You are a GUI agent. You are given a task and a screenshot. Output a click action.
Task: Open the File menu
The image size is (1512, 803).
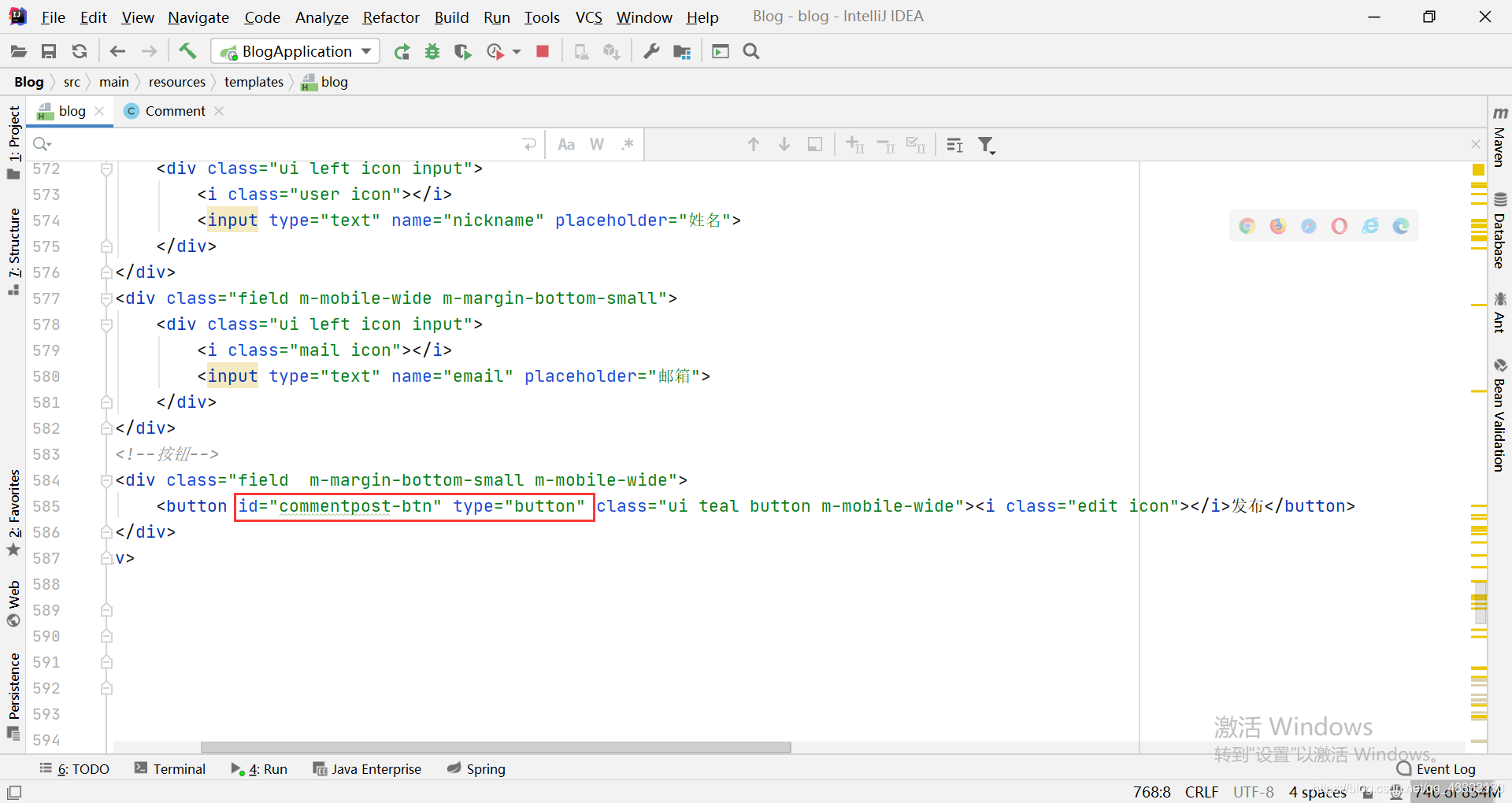pyautogui.click(x=53, y=17)
